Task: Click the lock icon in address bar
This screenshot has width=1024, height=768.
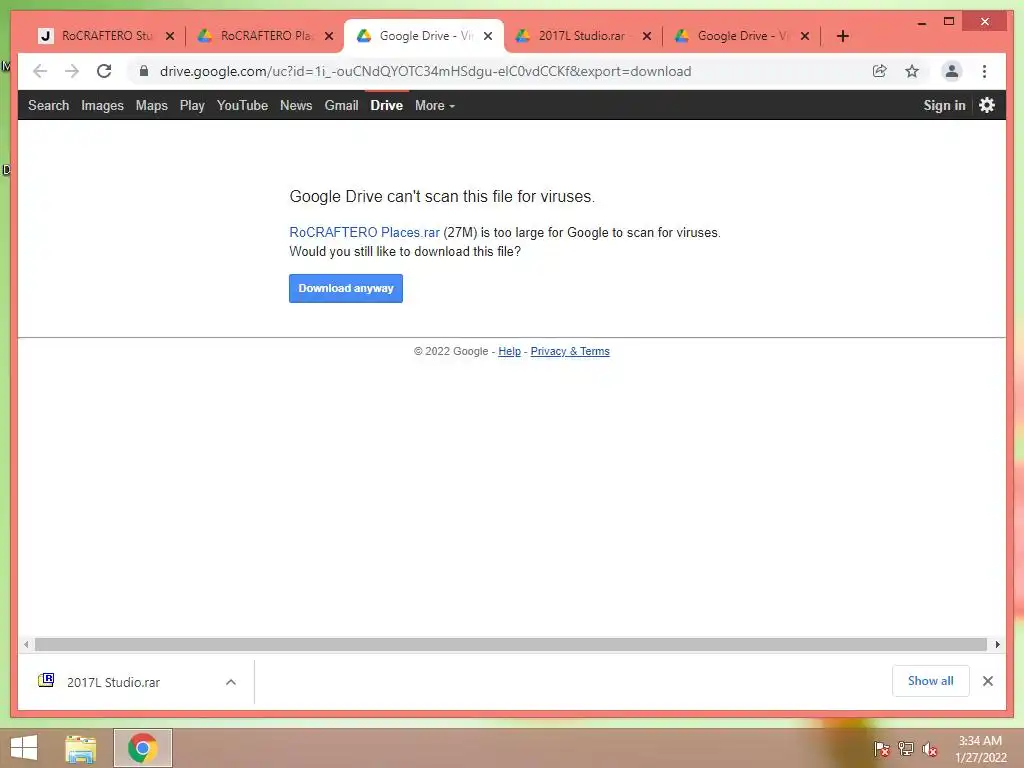Action: (x=144, y=71)
